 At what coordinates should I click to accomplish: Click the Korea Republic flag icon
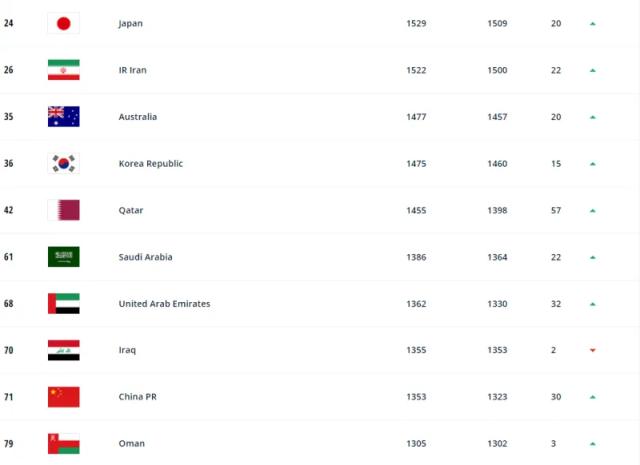(x=63, y=163)
